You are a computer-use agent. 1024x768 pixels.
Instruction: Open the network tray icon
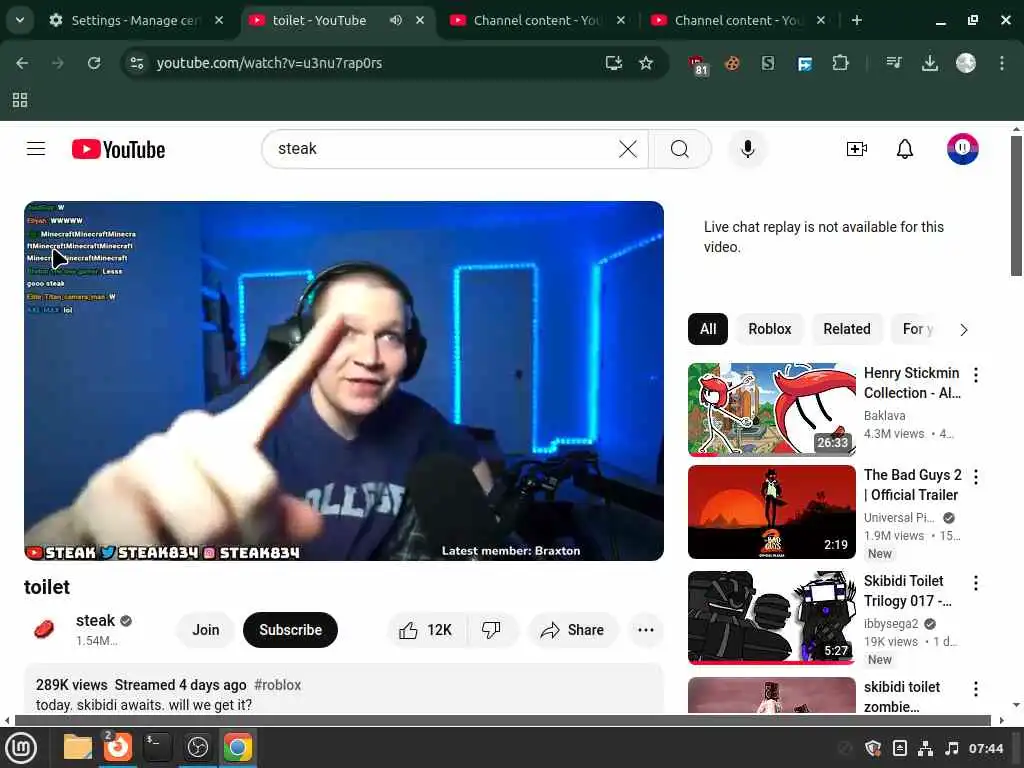point(925,748)
